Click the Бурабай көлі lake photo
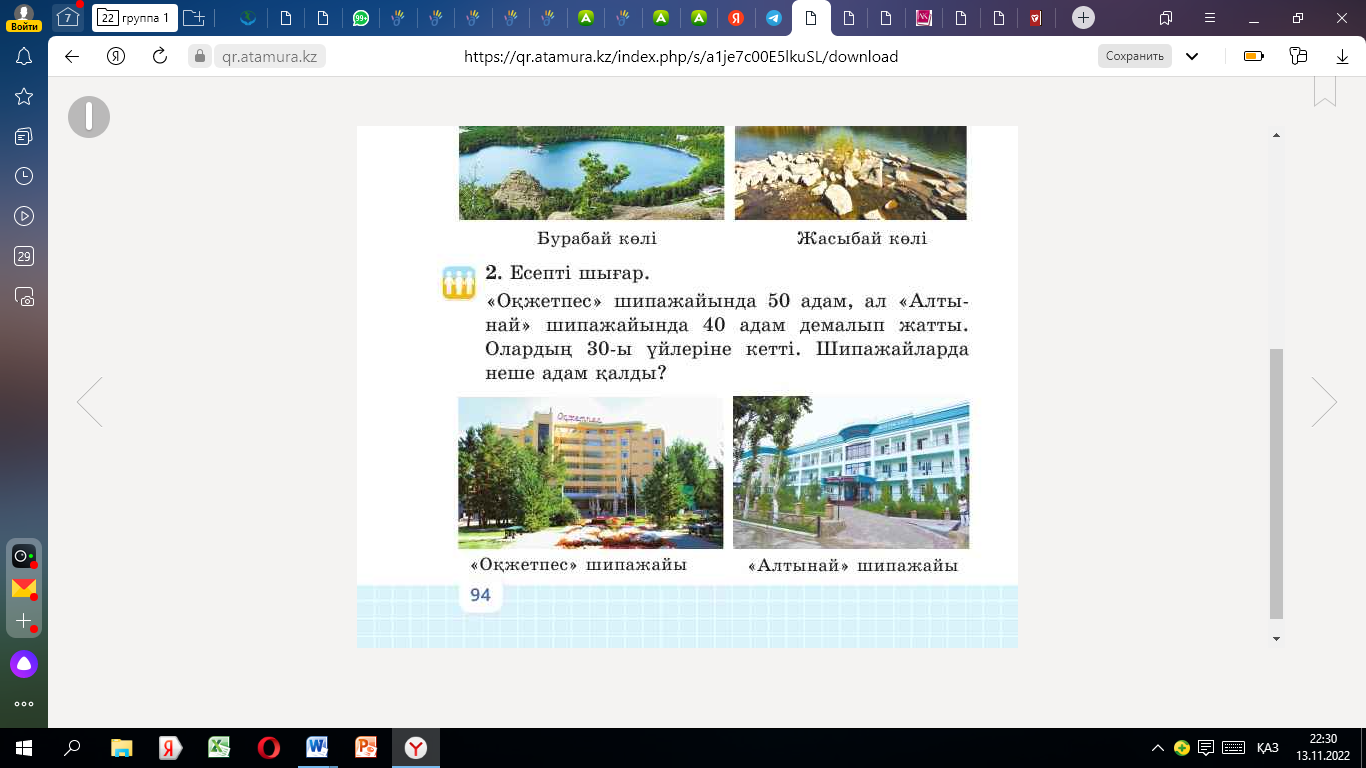Screen dimensions: 1366x768 591,173
